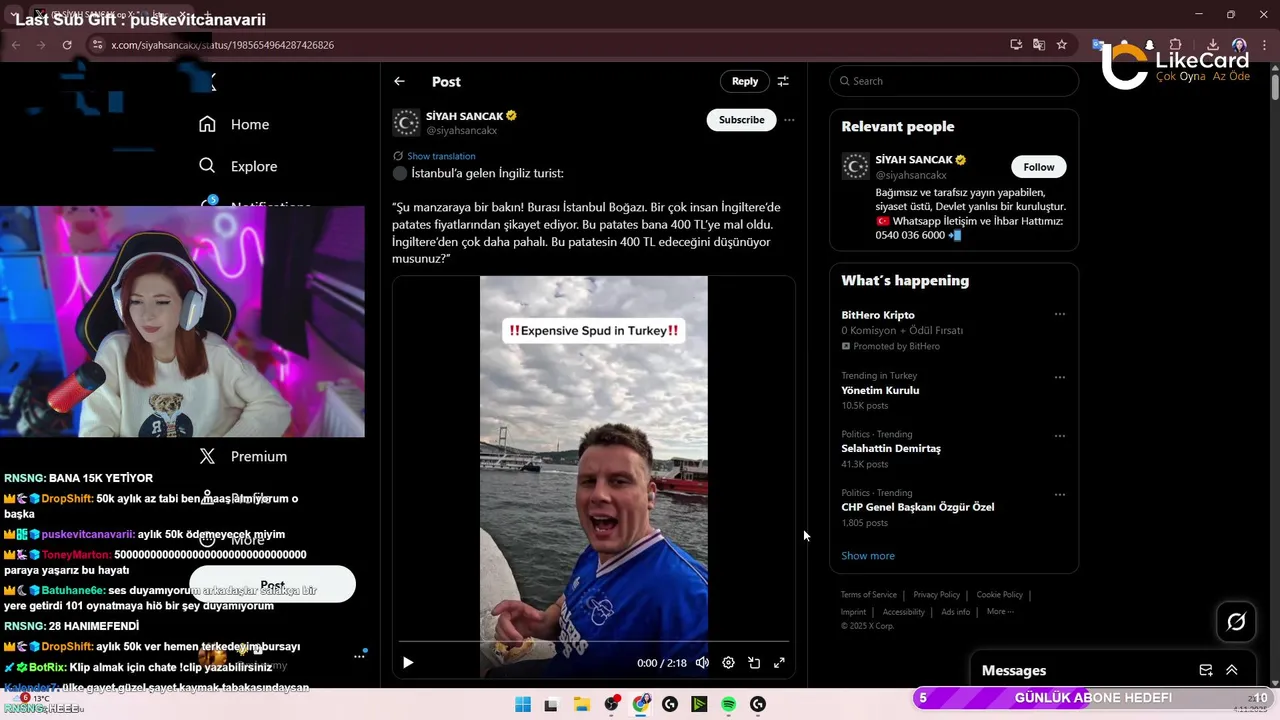Click Show translation link
This screenshot has height=720, width=1280.
click(x=441, y=156)
